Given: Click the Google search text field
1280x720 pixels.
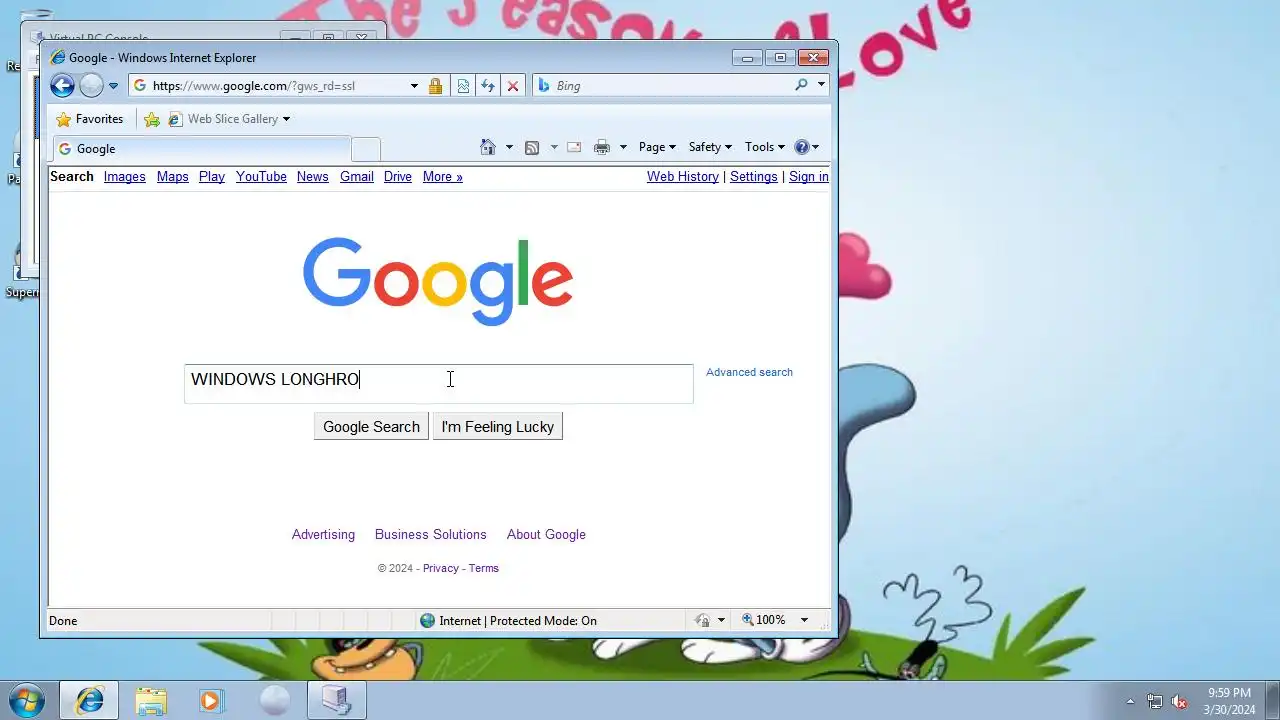Looking at the screenshot, I should click(438, 384).
